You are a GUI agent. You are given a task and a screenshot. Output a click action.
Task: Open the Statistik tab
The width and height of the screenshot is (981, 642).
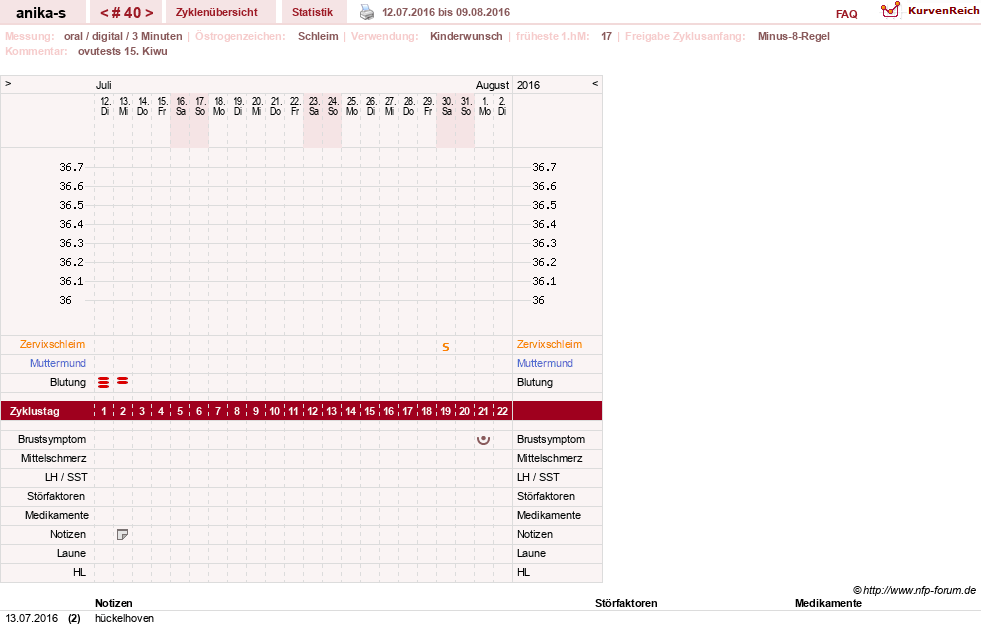pos(312,12)
